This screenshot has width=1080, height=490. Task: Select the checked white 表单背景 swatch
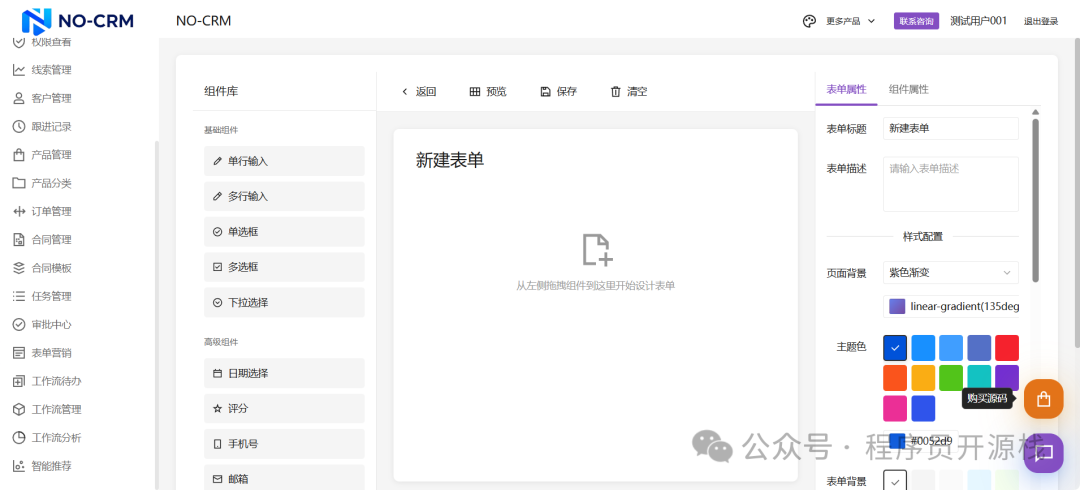pyautogui.click(x=895, y=480)
